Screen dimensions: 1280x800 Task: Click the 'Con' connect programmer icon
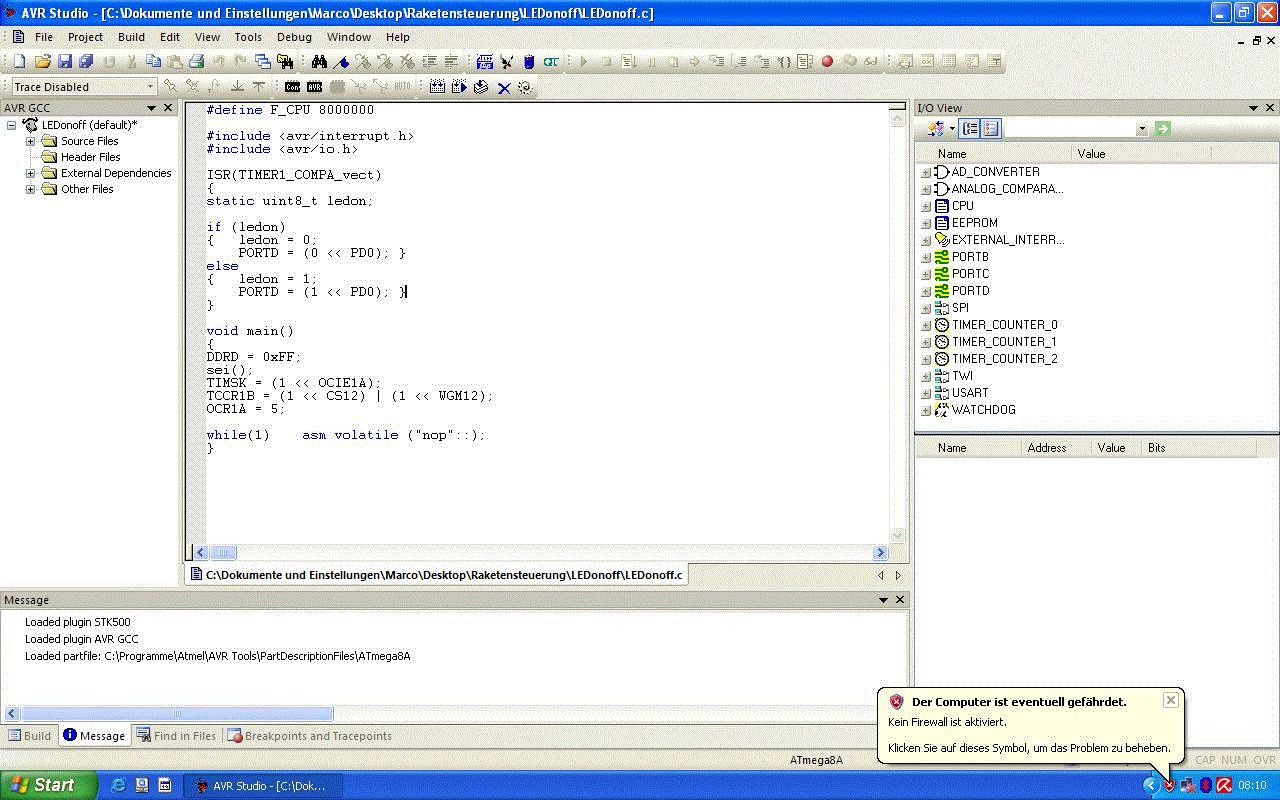[292, 88]
